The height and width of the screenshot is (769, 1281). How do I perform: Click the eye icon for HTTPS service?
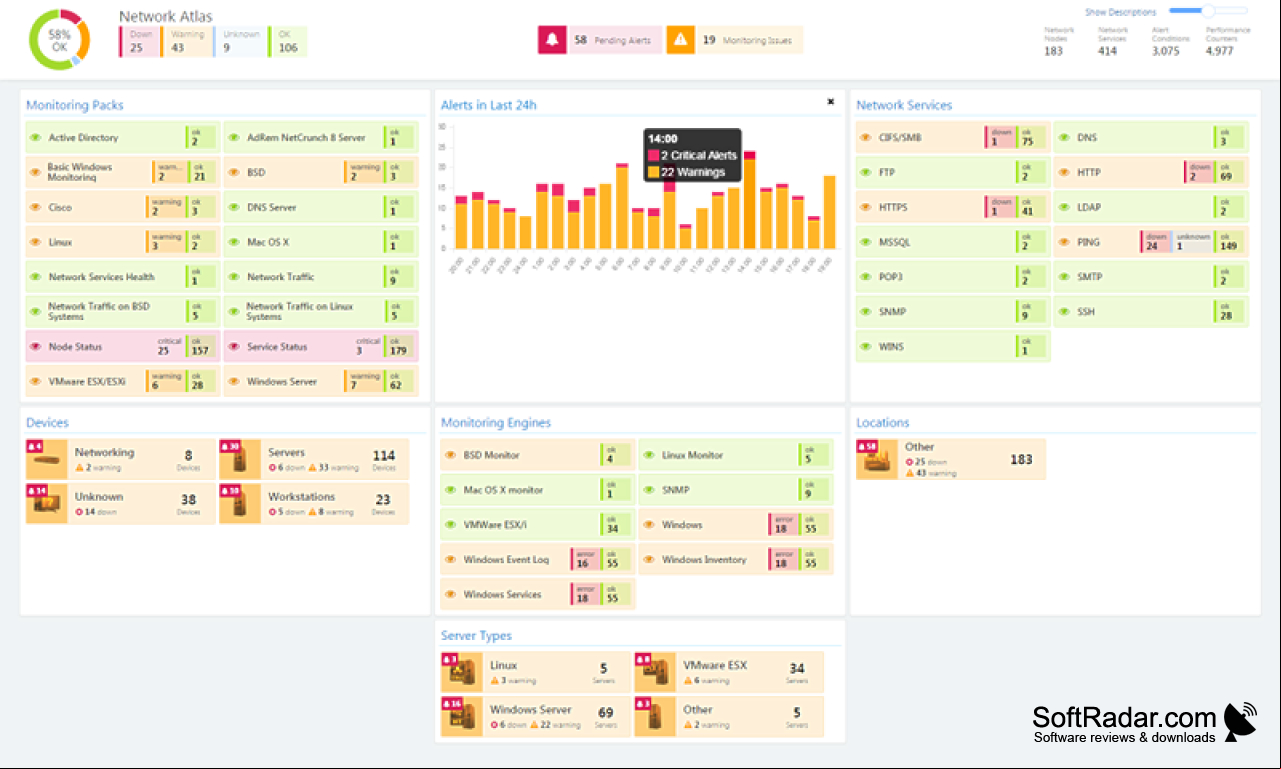pyautogui.click(x=865, y=208)
